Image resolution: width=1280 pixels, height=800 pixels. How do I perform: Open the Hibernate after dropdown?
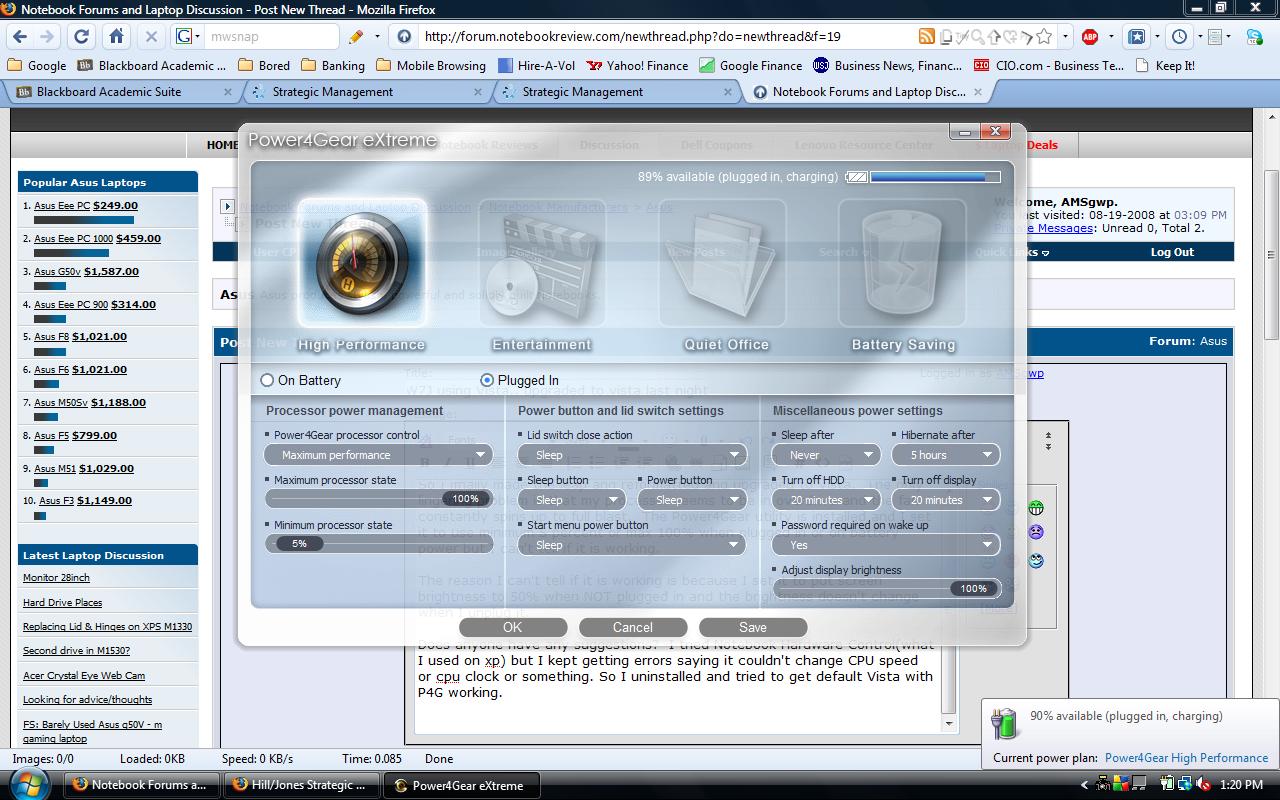(945, 455)
